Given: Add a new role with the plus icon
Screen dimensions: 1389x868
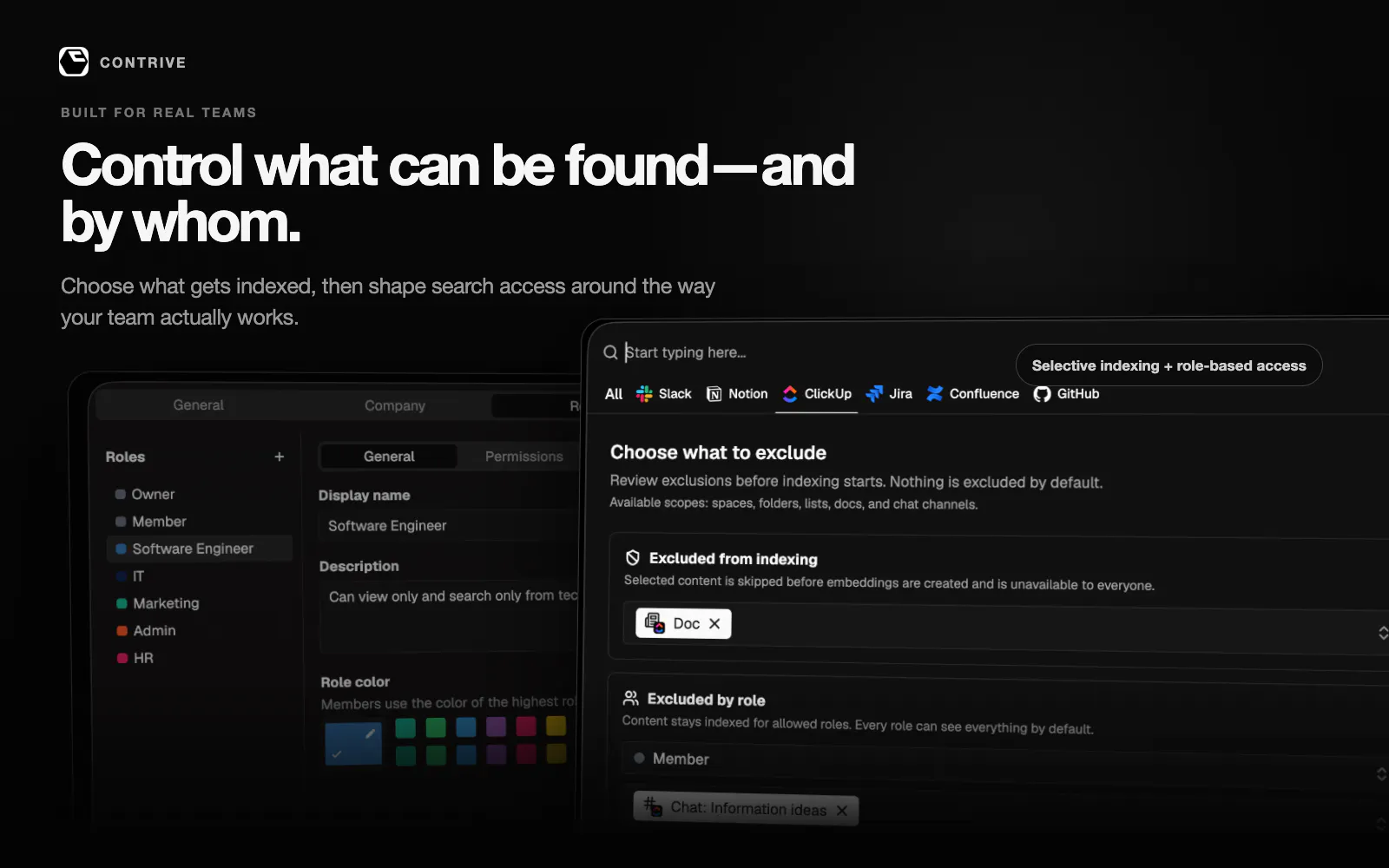Looking at the screenshot, I should point(280,457).
